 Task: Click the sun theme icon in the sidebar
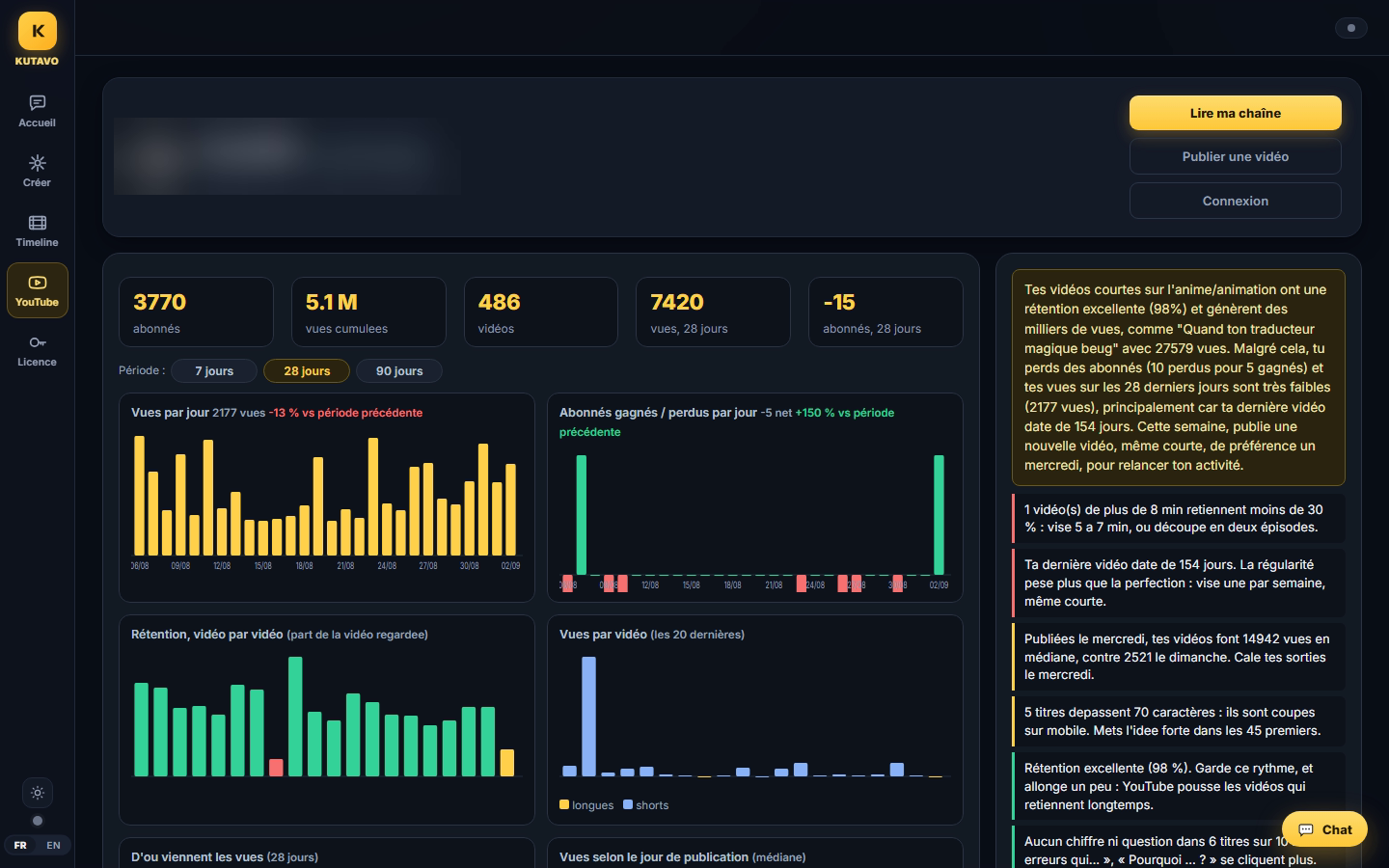pyautogui.click(x=38, y=793)
